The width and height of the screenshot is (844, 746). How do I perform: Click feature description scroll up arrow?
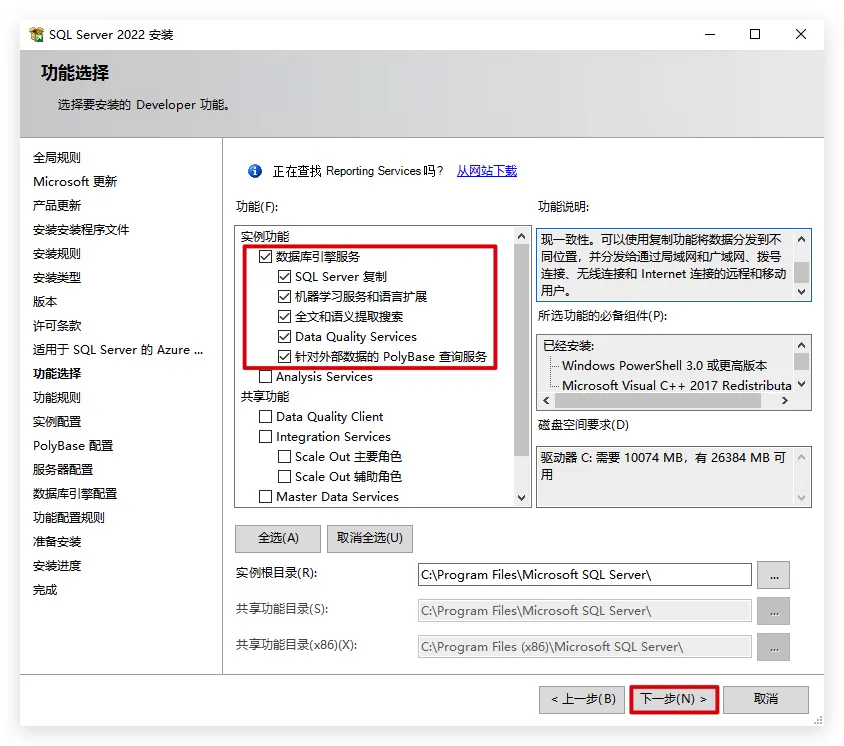pyautogui.click(x=801, y=239)
